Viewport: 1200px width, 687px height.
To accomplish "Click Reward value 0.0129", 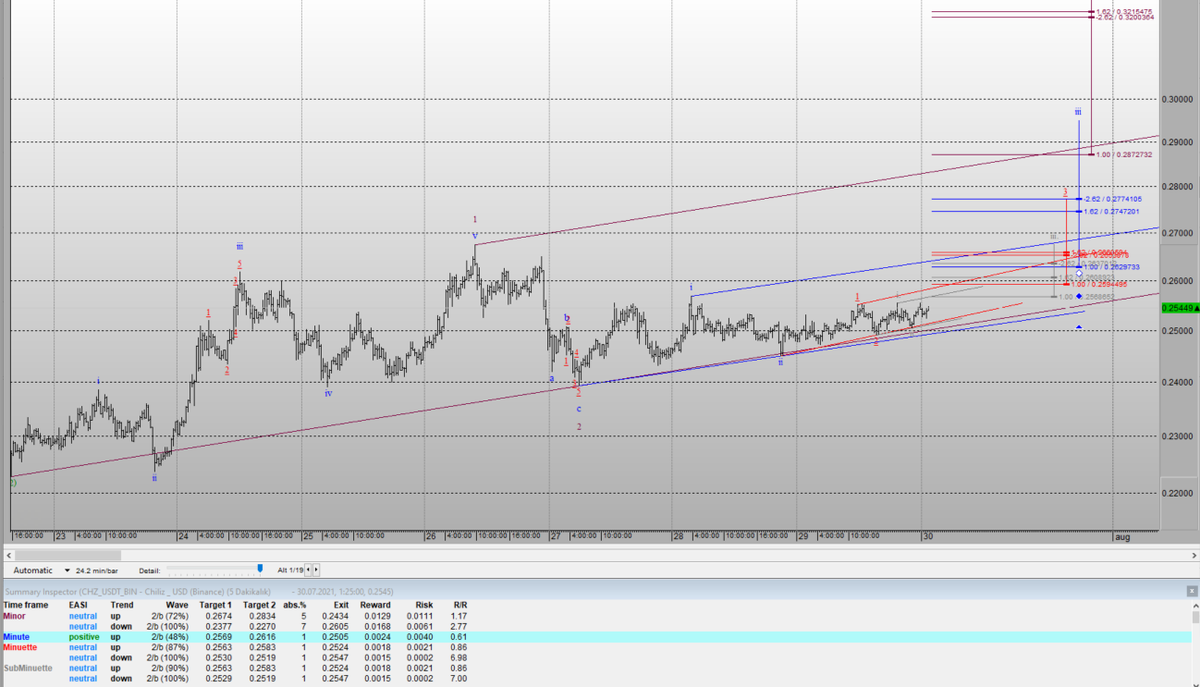I will click(377, 616).
